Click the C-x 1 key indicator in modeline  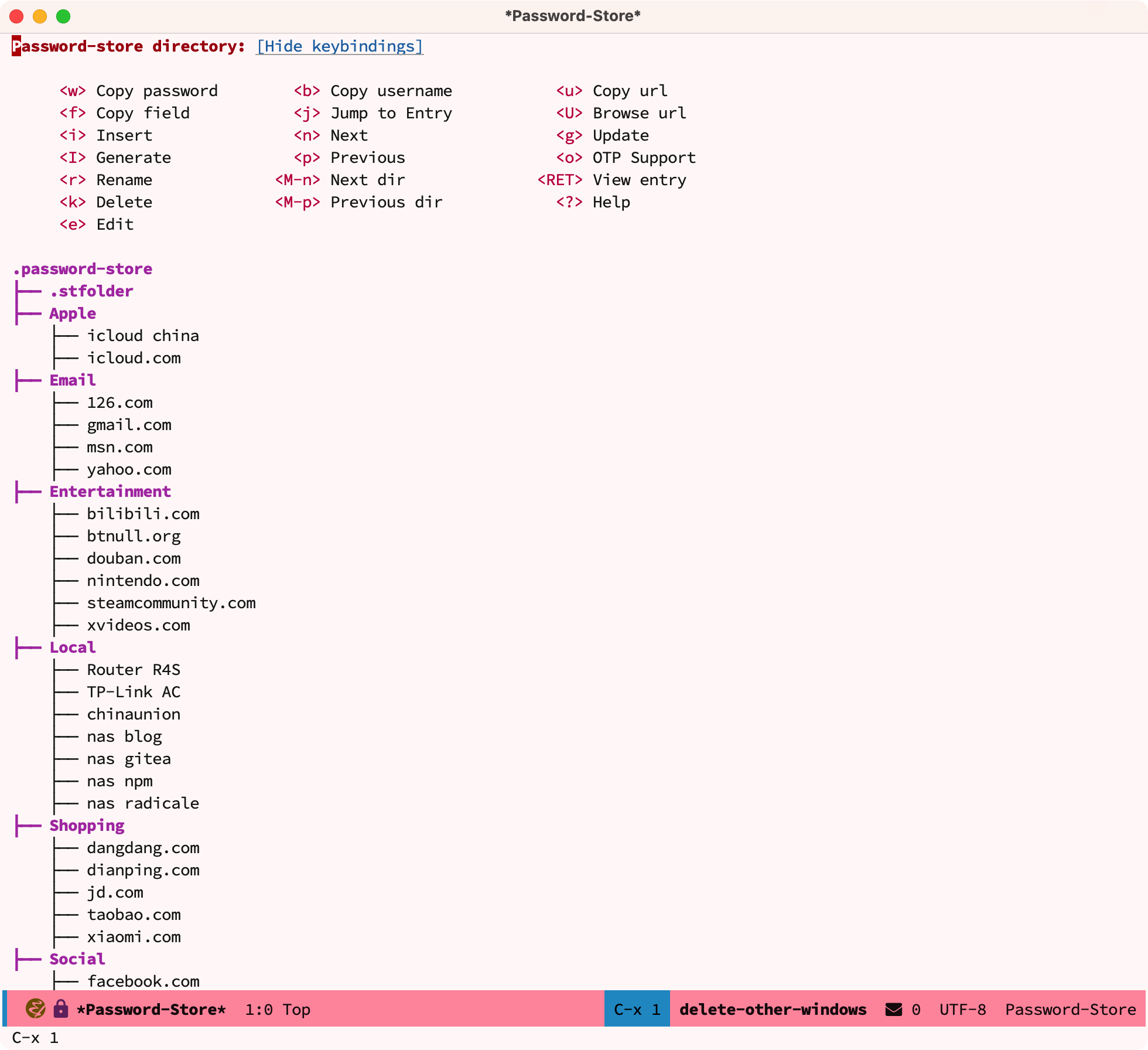coord(637,1010)
